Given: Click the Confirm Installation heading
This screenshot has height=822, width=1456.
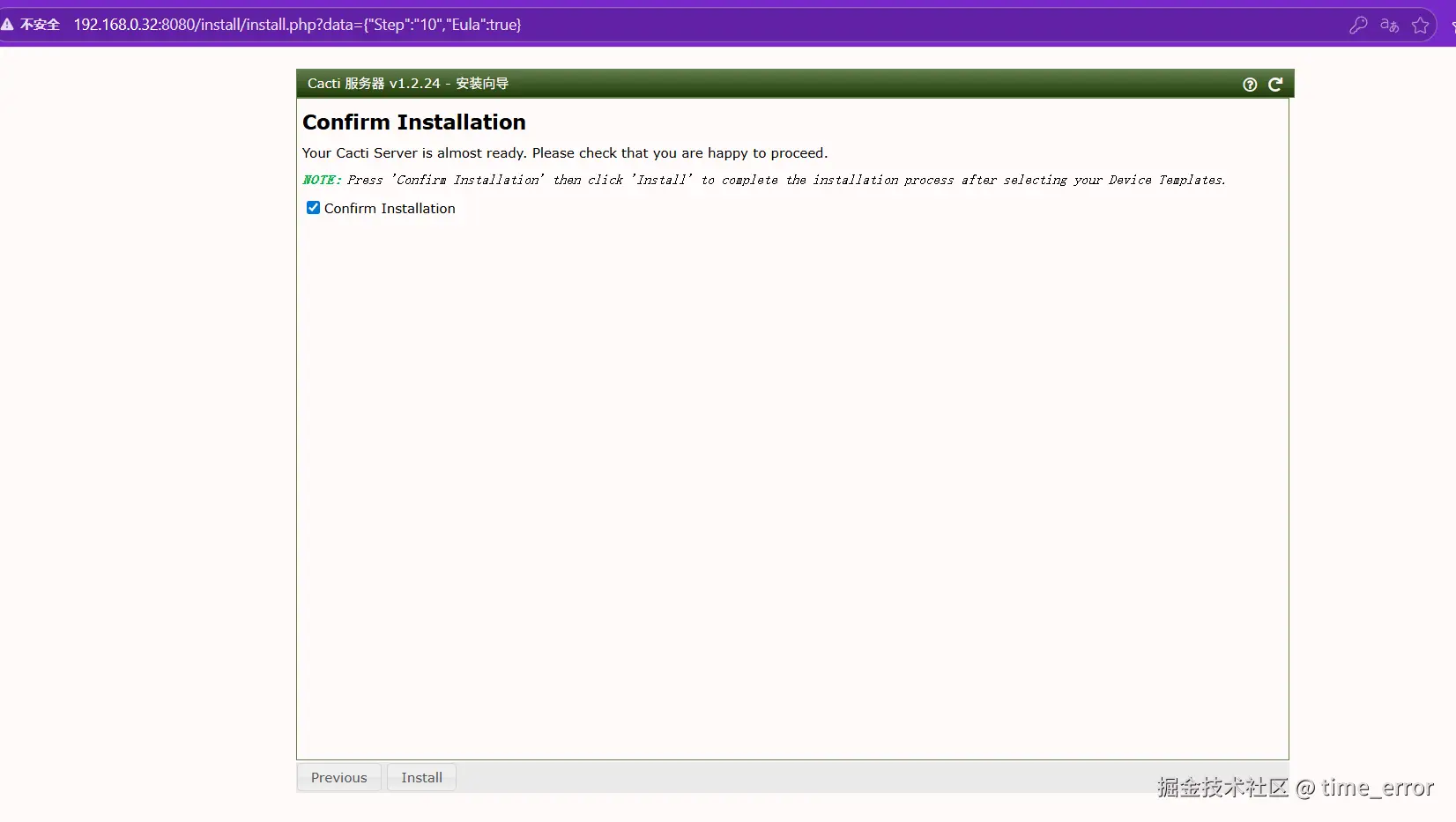Looking at the screenshot, I should pos(413,122).
